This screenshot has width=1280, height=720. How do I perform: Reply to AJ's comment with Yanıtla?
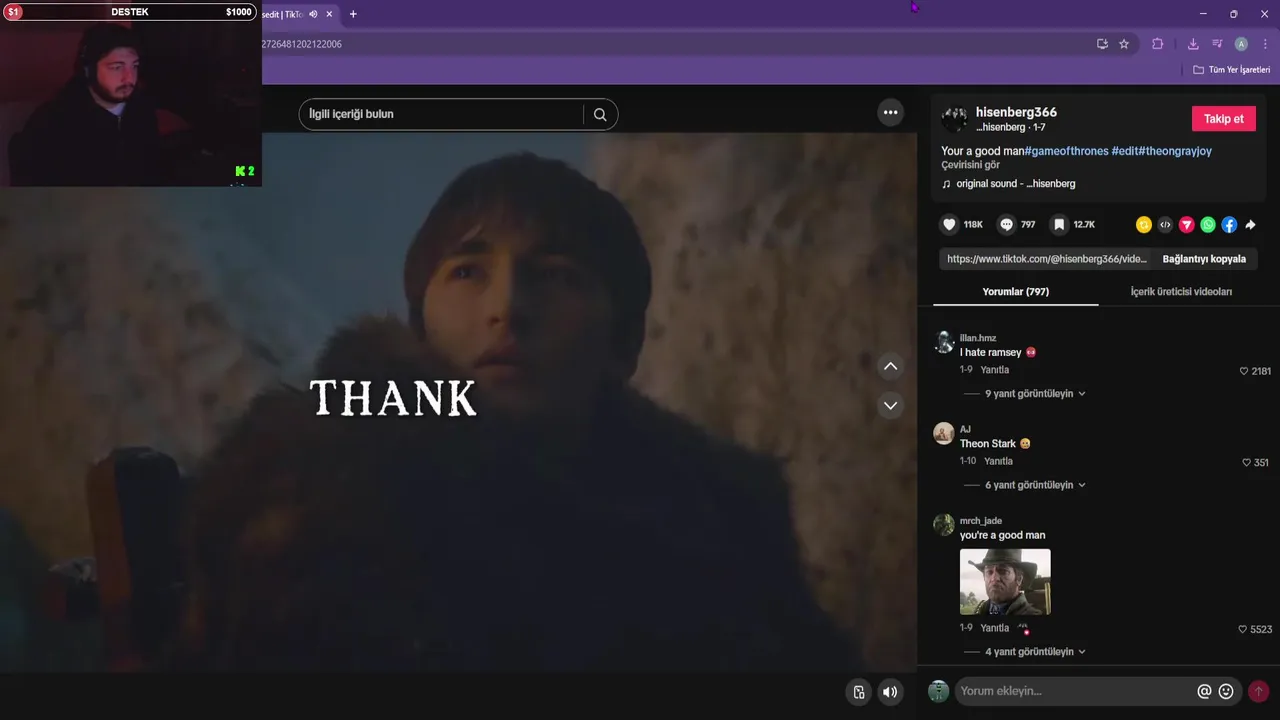tap(998, 461)
